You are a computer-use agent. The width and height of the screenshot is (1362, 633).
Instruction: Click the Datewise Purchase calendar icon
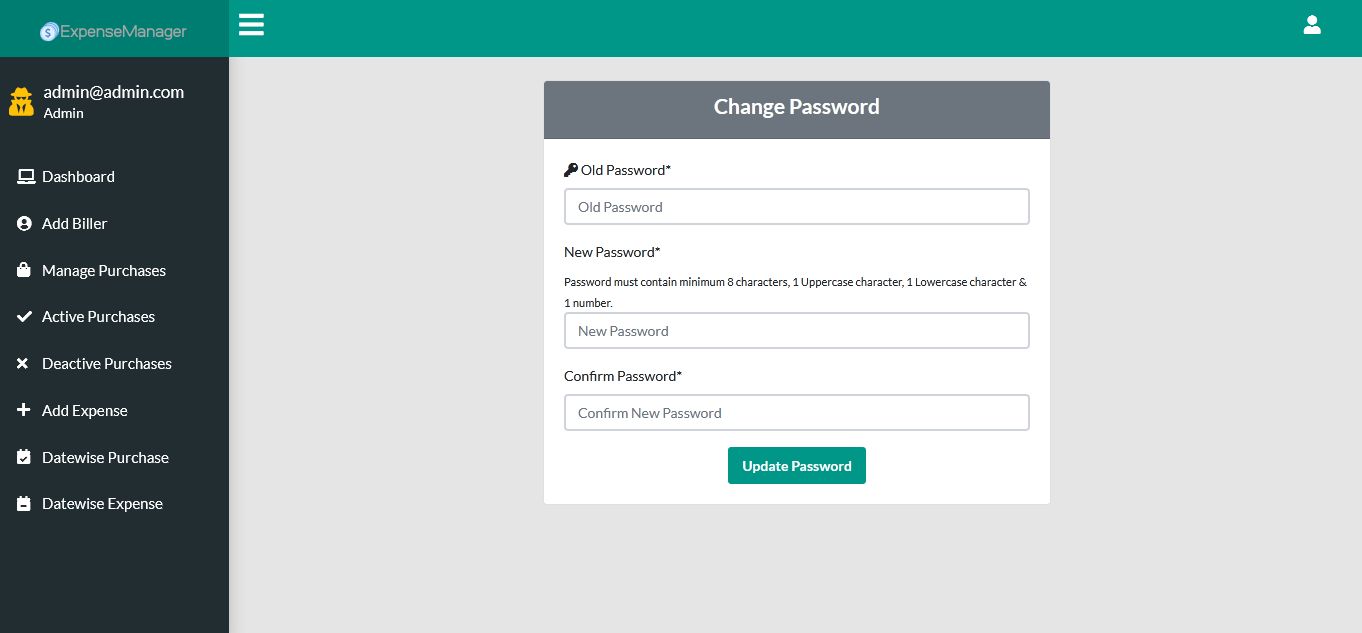coord(24,458)
